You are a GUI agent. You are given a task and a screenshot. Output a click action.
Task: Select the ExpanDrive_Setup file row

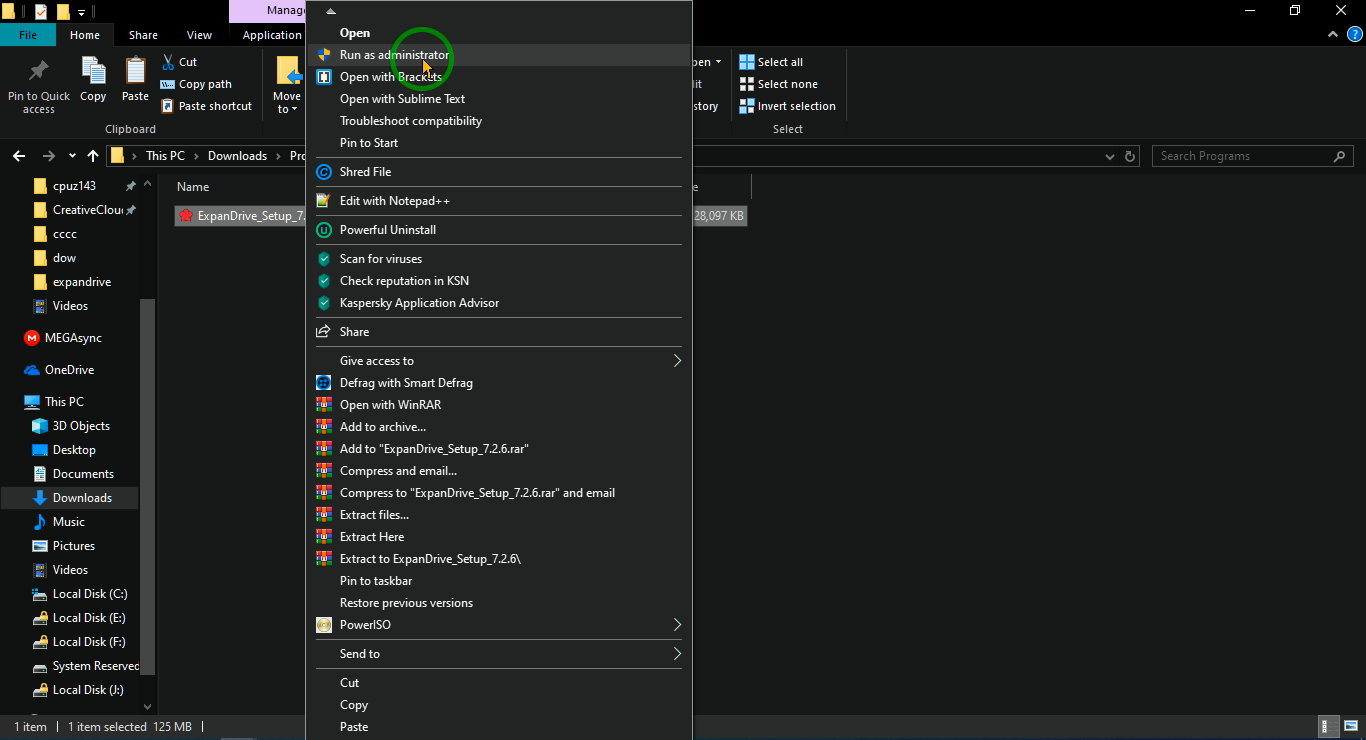click(241, 216)
